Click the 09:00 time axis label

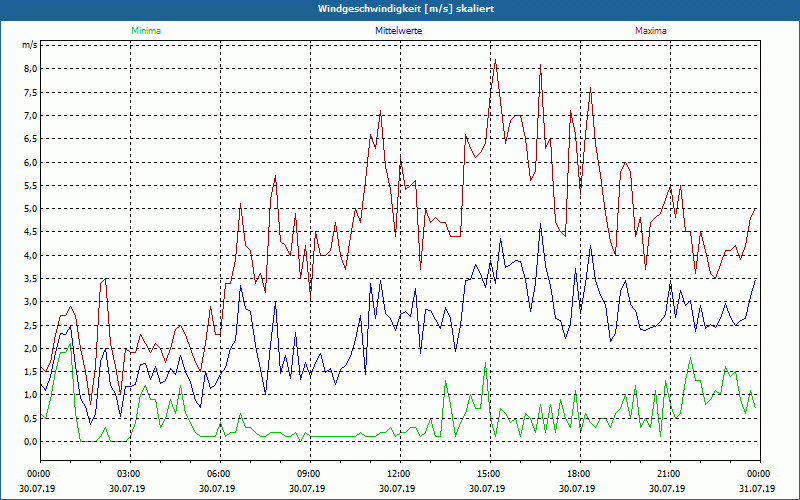[310, 474]
